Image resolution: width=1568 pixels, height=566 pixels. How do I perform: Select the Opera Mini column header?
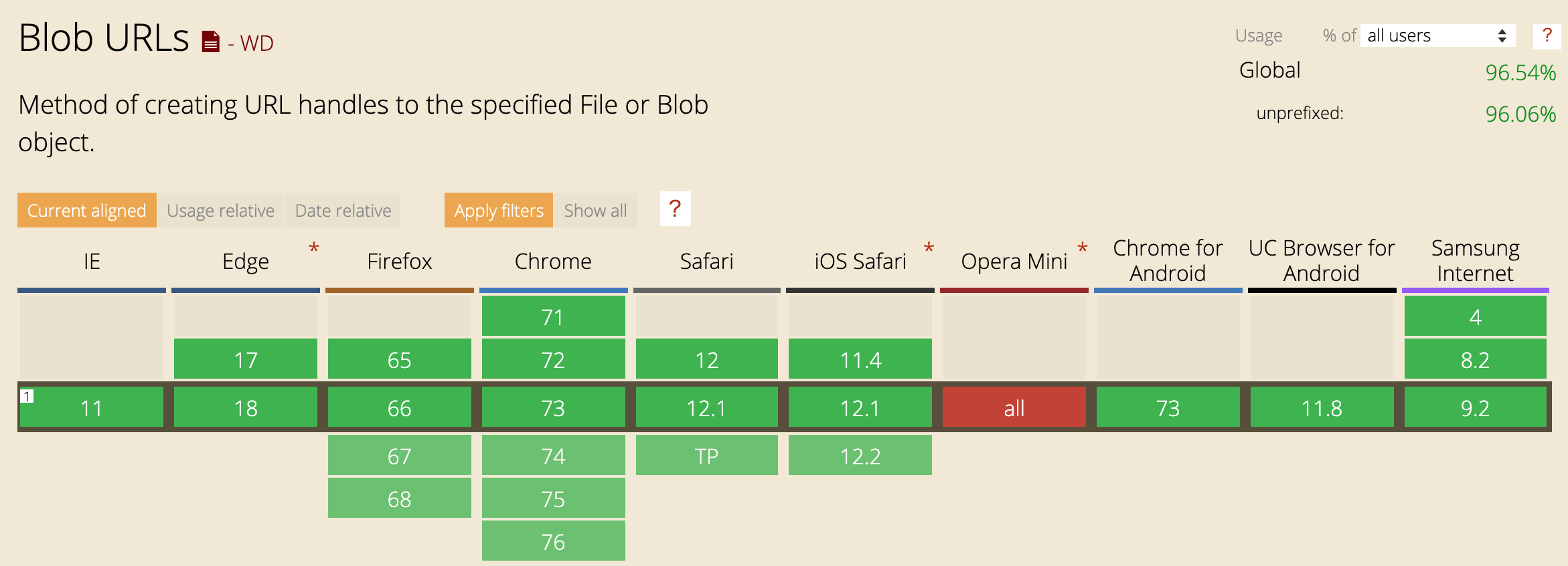coord(1014,261)
